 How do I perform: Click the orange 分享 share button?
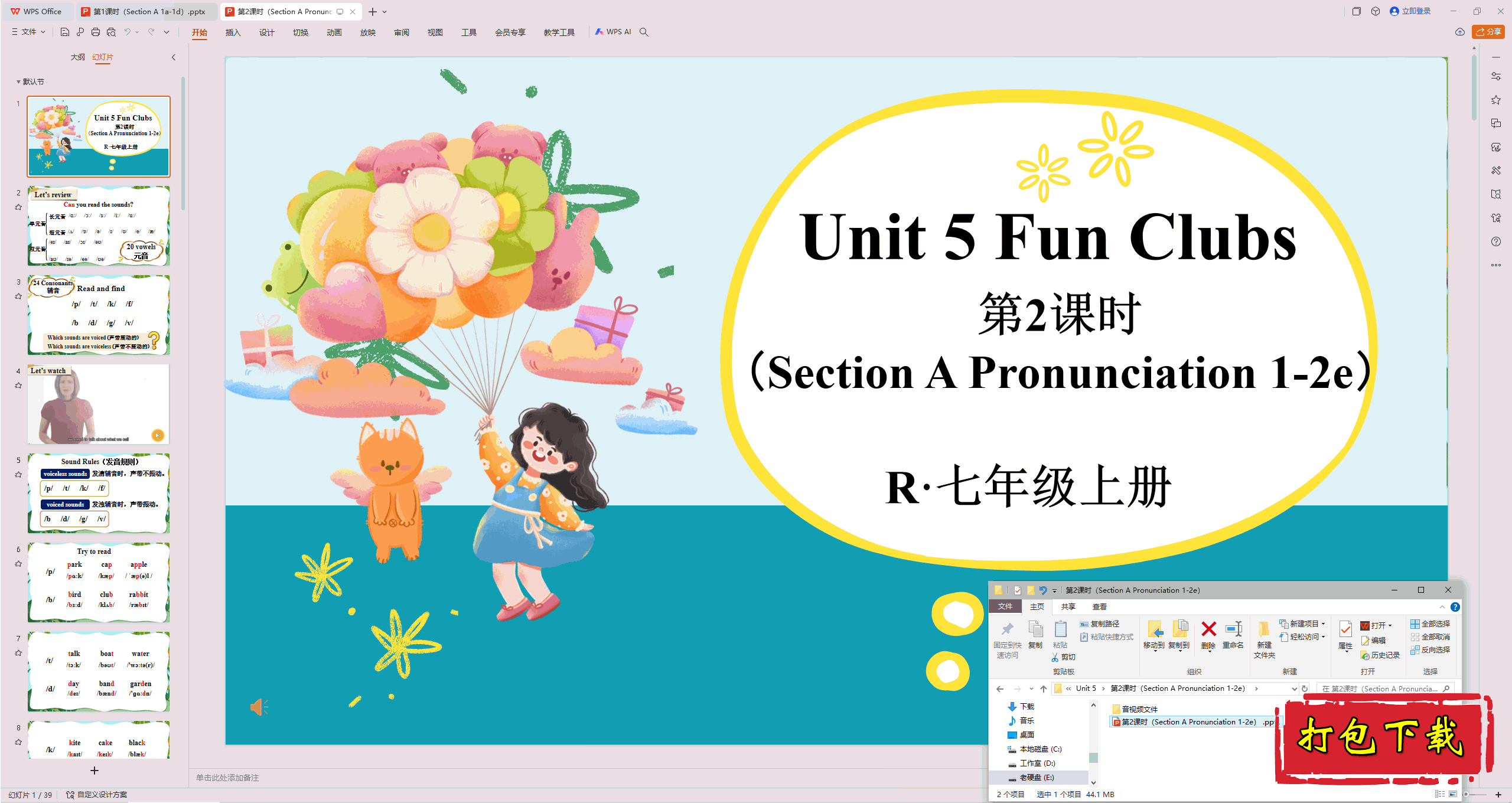point(1488,32)
